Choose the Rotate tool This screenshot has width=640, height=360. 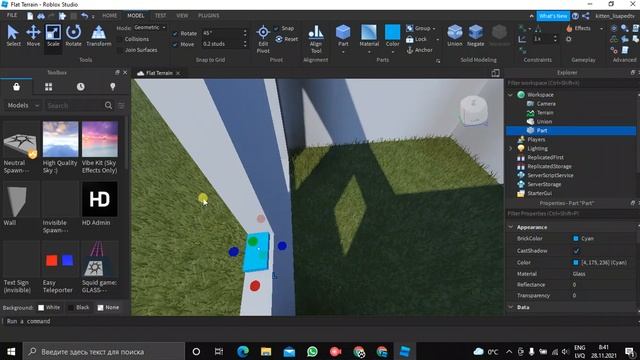(73, 36)
